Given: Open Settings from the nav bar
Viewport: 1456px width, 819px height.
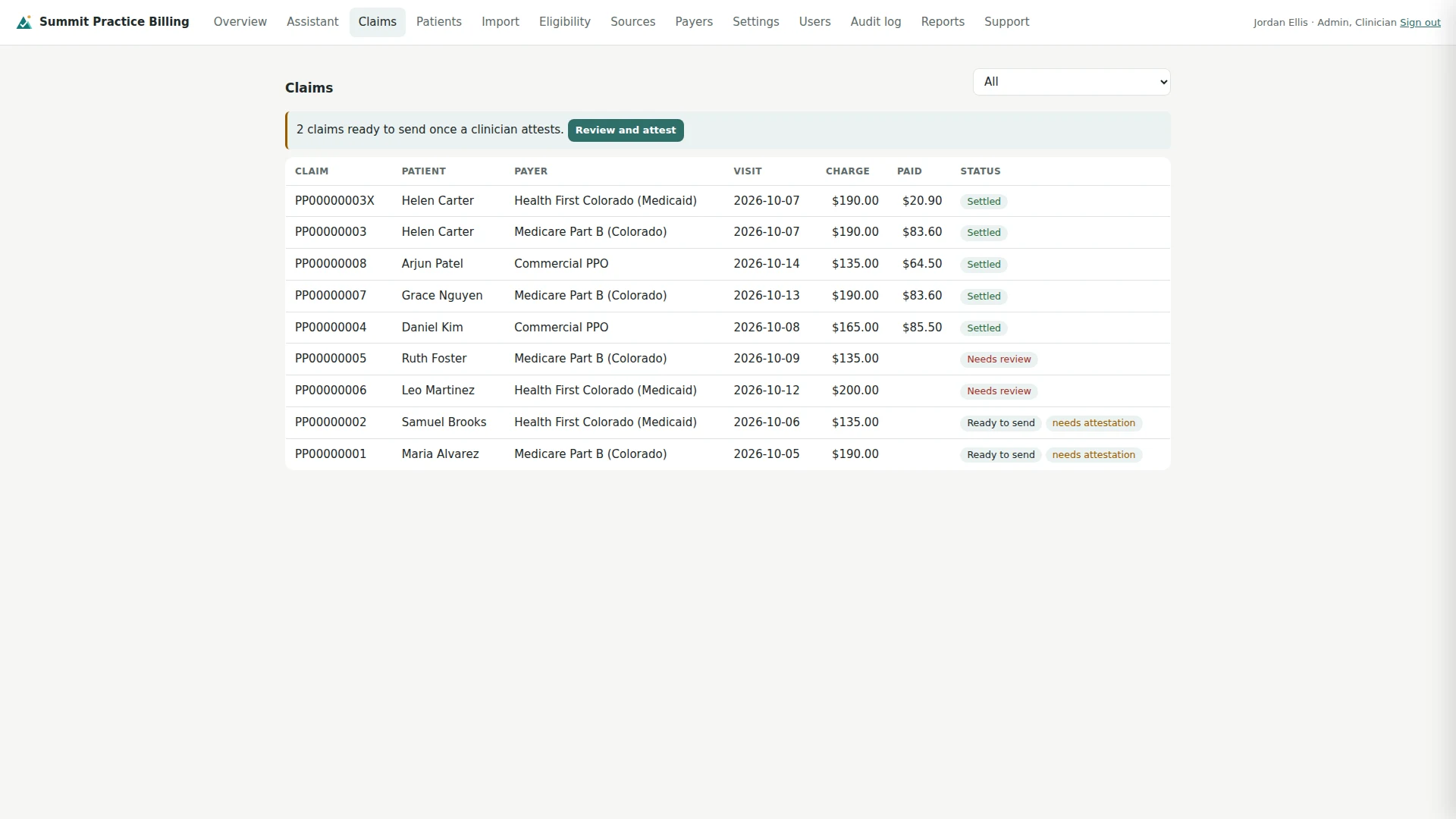Looking at the screenshot, I should [756, 22].
